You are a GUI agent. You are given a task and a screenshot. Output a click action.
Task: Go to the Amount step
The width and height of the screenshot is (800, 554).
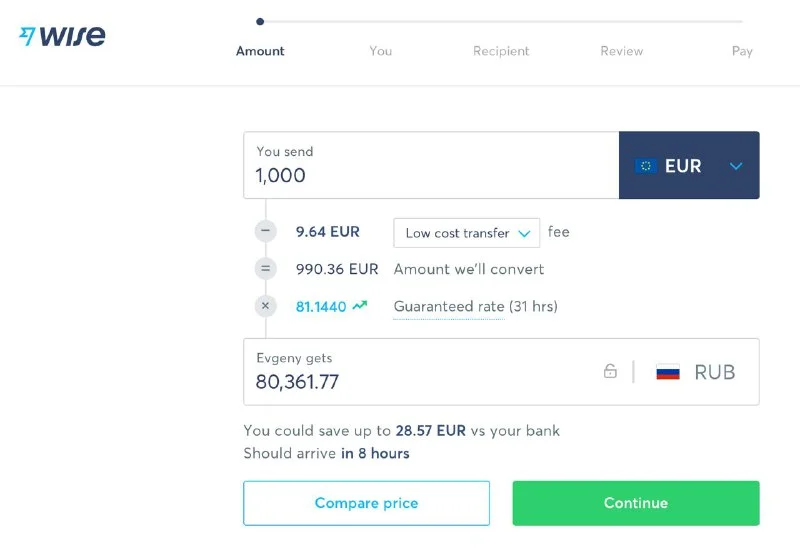(x=260, y=51)
